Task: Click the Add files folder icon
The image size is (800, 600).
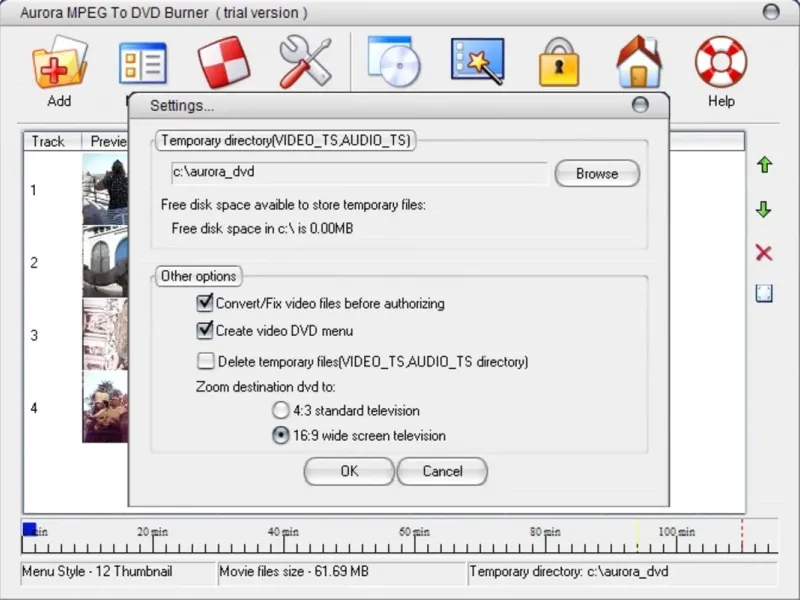Action: coord(59,62)
